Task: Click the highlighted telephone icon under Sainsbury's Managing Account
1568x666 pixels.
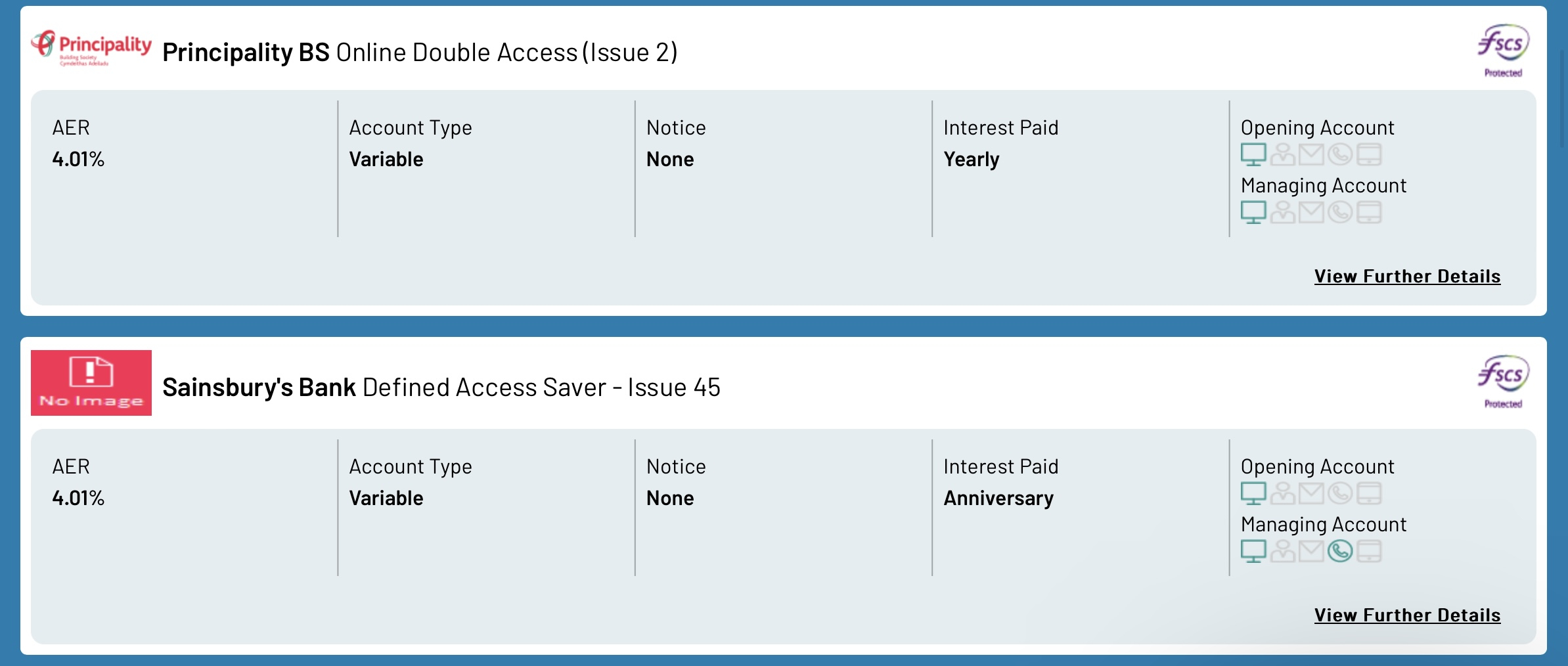Action: pyautogui.click(x=1340, y=551)
